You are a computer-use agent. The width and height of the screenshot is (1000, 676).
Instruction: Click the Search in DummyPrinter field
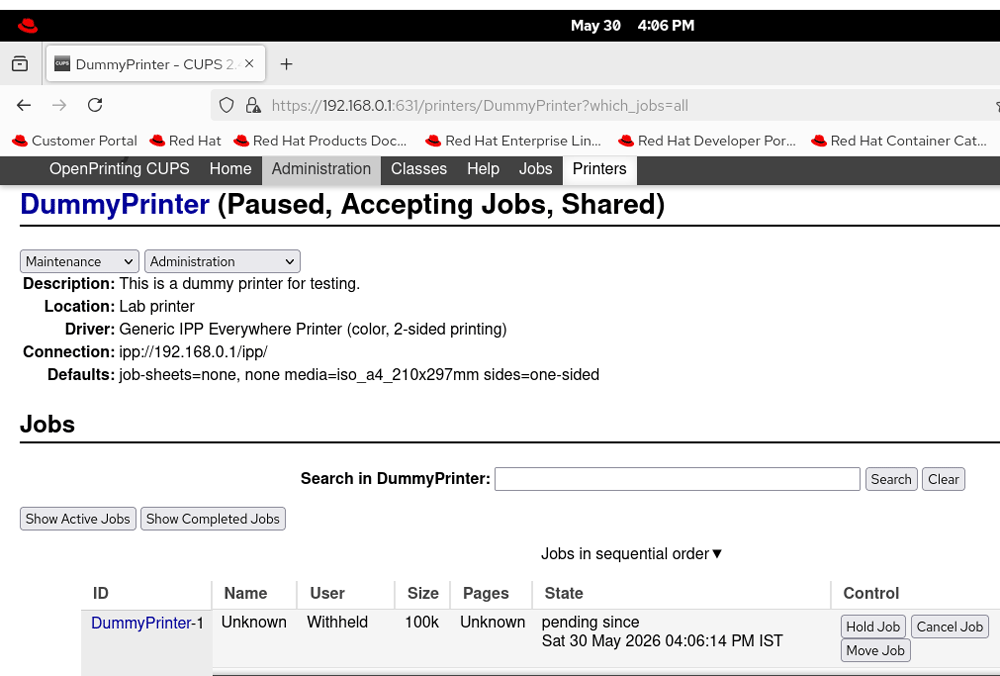click(x=677, y=479)
